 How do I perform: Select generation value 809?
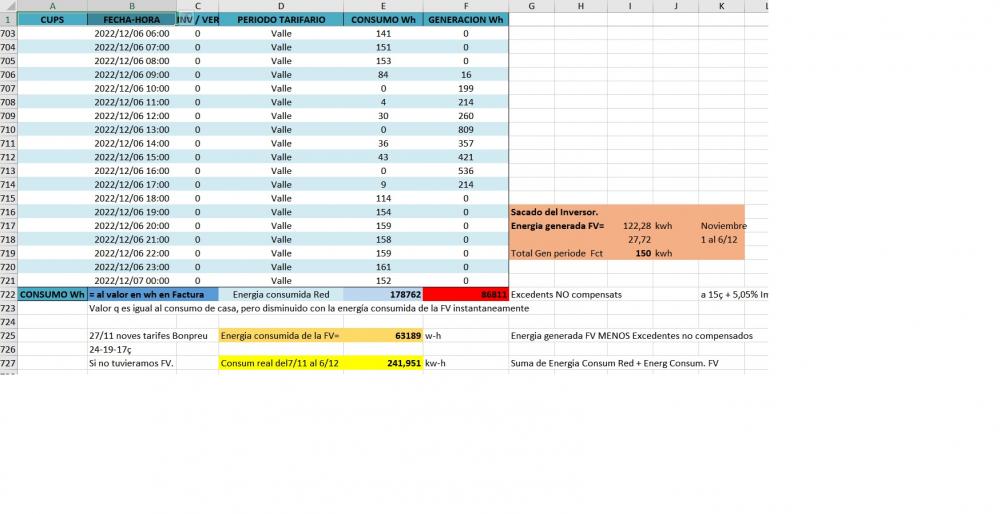(x=466, y=129)
